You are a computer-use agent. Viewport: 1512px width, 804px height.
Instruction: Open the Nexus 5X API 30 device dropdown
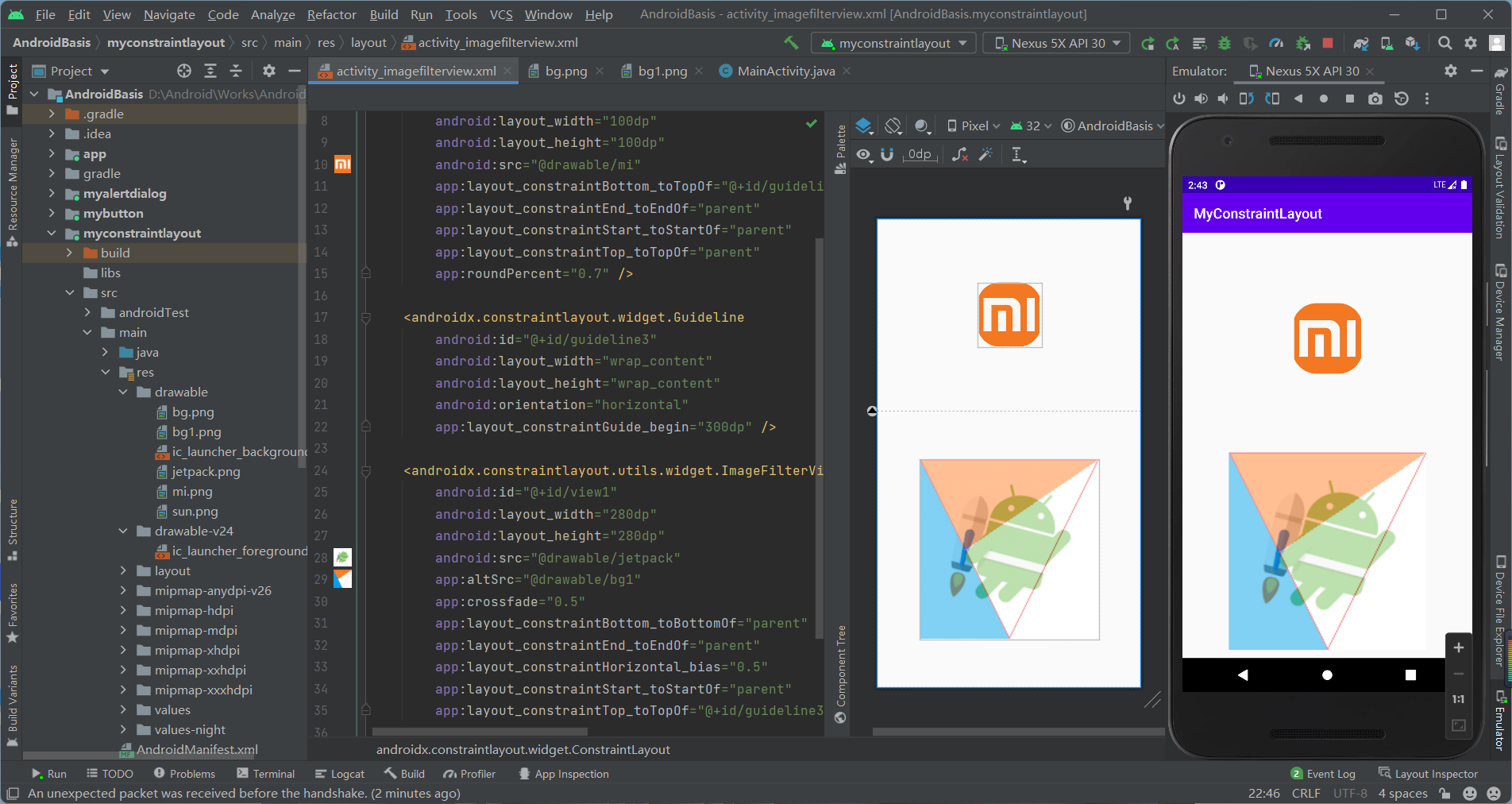(x=1057, y=43)
